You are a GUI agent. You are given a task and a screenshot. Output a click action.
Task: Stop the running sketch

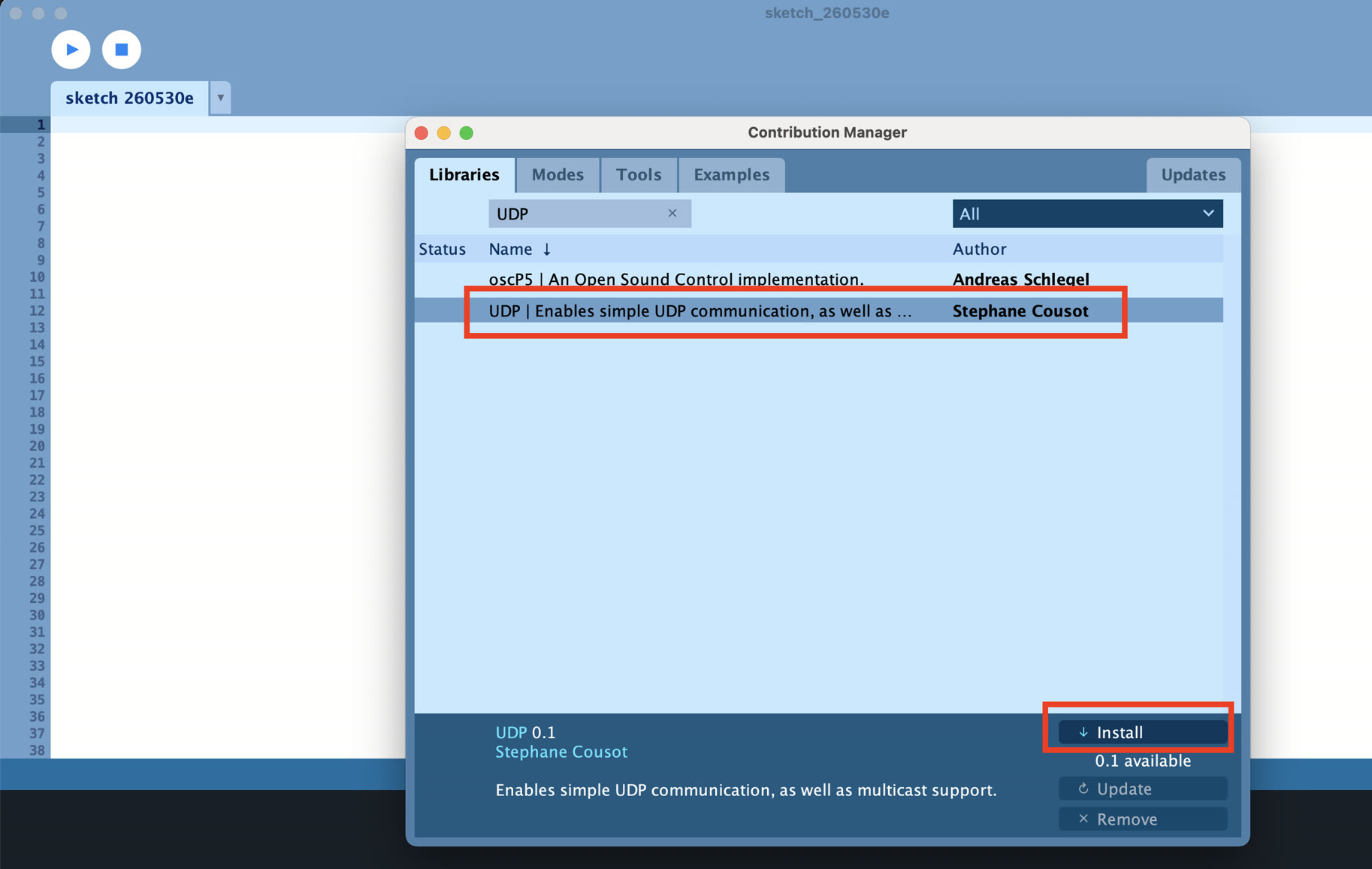click(121, 50)
